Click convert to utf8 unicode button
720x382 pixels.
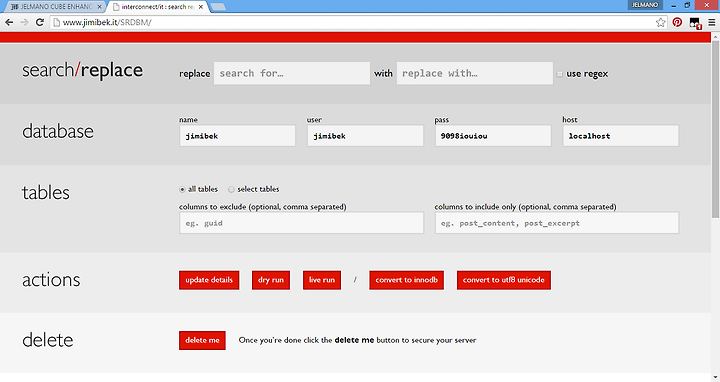pos(504,280)
